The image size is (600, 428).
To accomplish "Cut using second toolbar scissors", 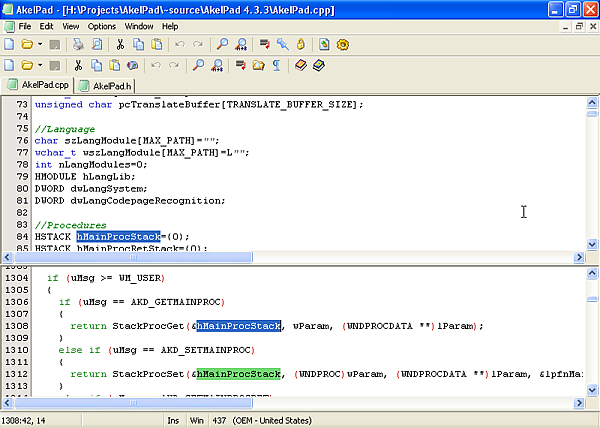I will pos(78,65).
